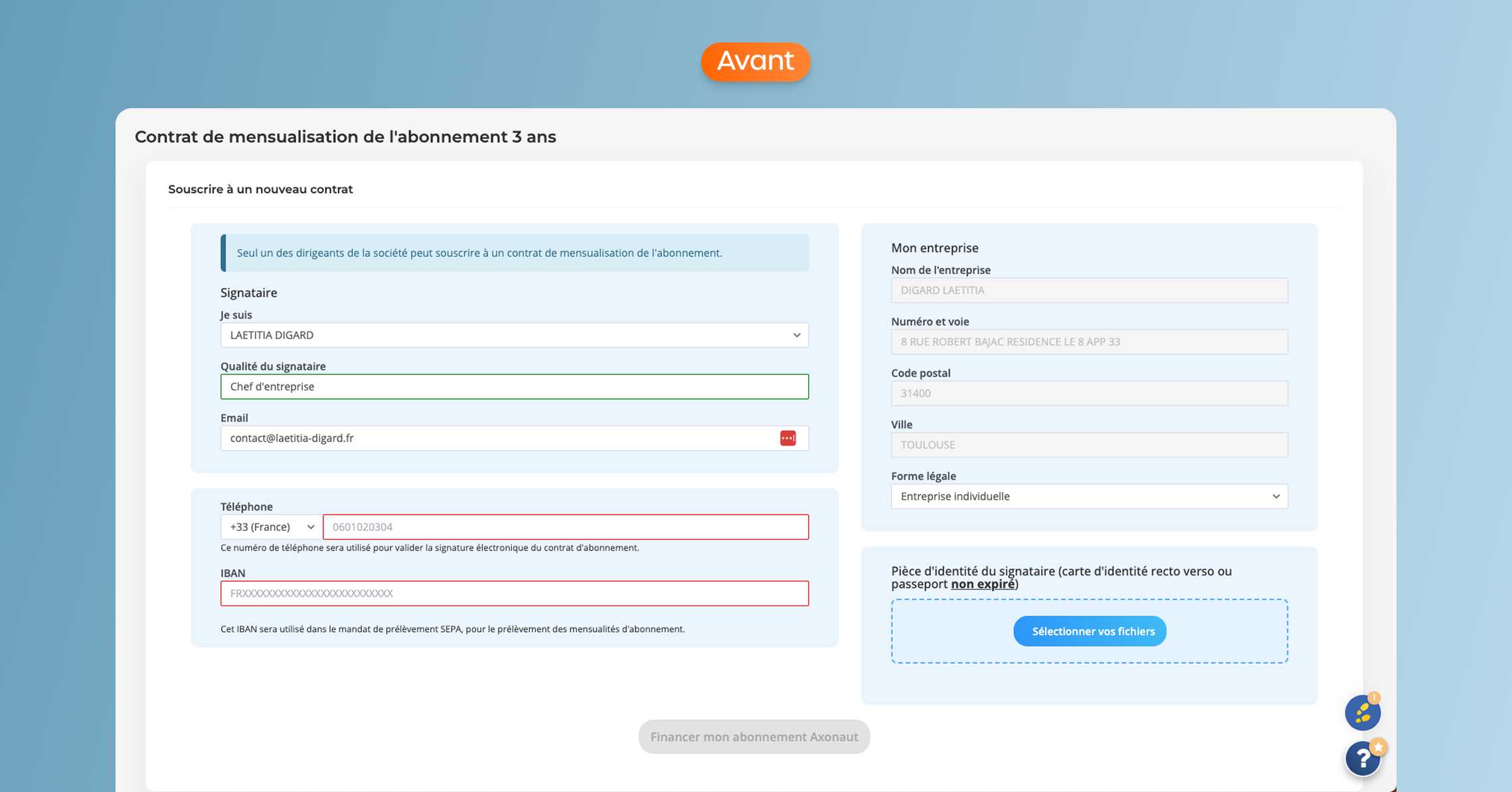Screen dimensions: 1512x792
Task: Open the Forme légale dropdown
Action: (1089, 497)
